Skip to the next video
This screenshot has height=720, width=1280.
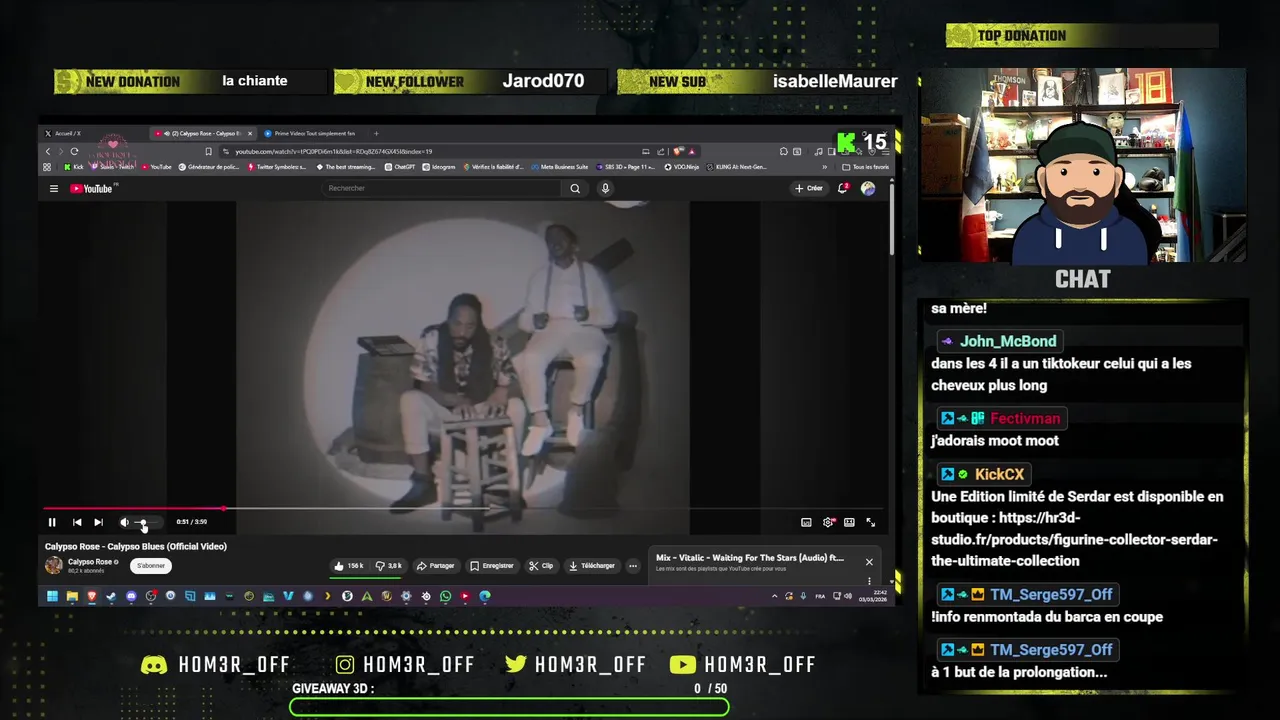[98, 522]
